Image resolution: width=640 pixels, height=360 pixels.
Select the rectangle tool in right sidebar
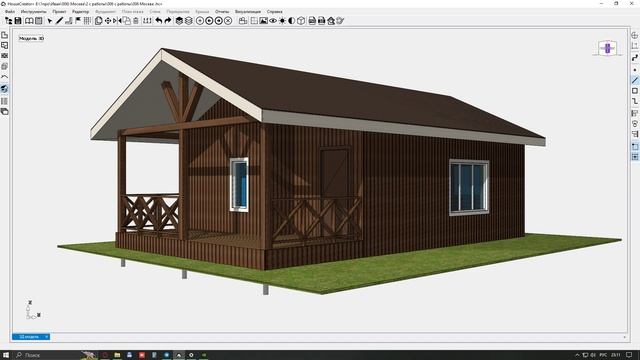pos(635,91)
